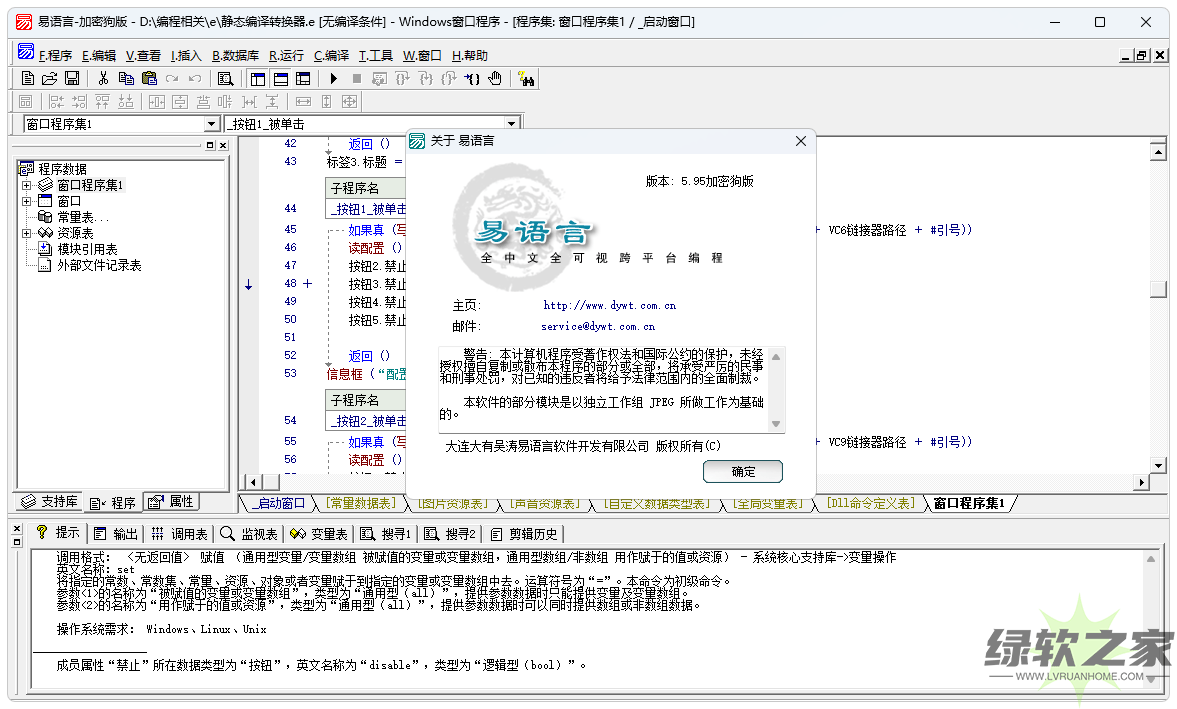Expand the 资源表 tree node
1177x709 pixels.
(x=27, y=233)
